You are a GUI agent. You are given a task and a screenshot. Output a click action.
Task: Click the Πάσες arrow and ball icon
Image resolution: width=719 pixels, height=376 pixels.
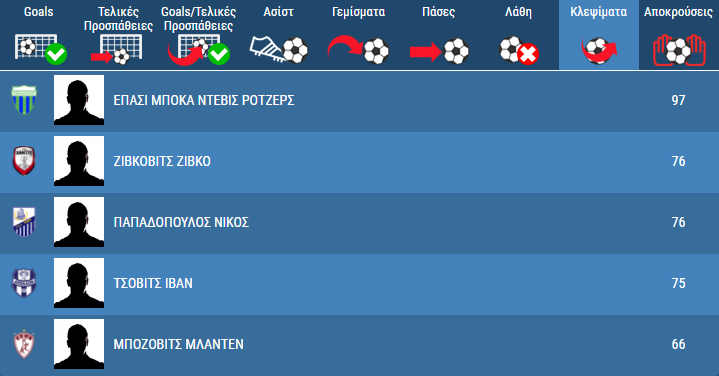[x=439, y=50]
